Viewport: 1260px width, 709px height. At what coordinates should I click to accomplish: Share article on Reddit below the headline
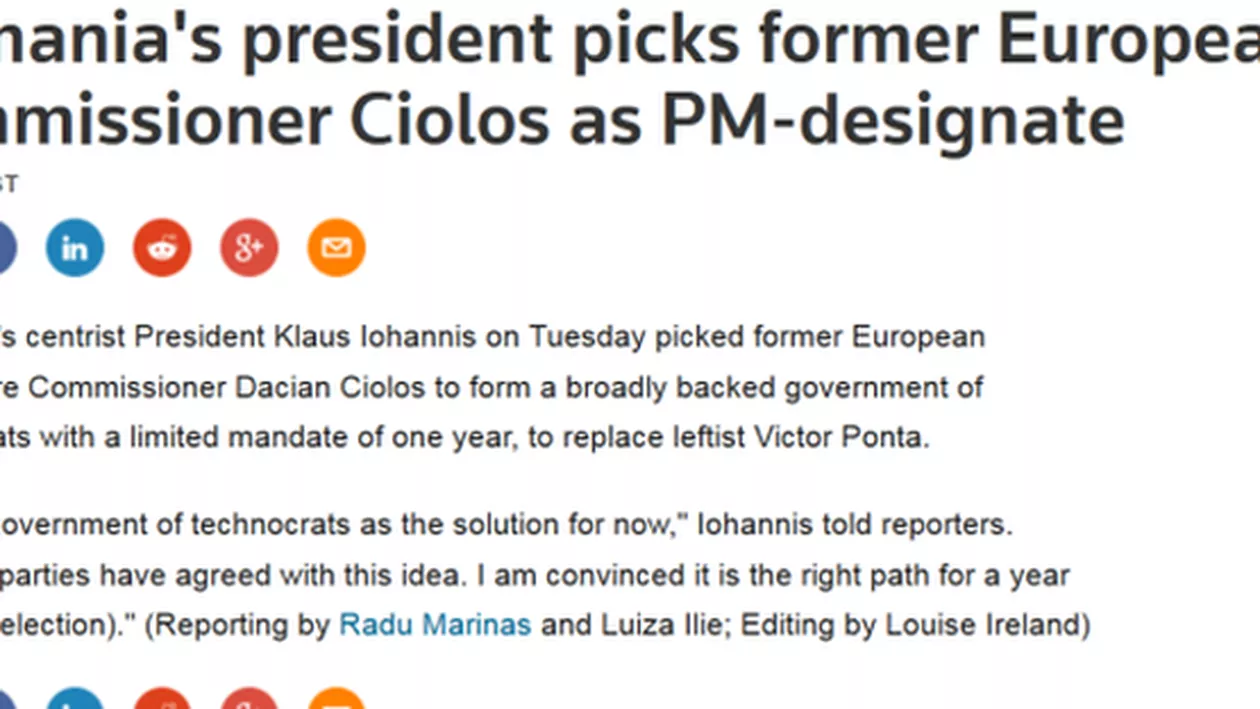point(162,248)
